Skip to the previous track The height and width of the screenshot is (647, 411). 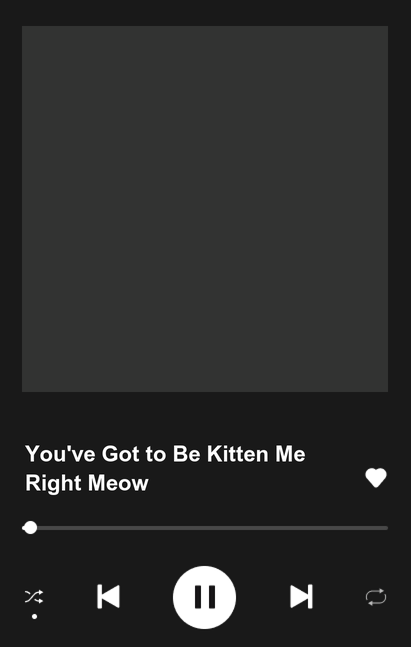109,597
